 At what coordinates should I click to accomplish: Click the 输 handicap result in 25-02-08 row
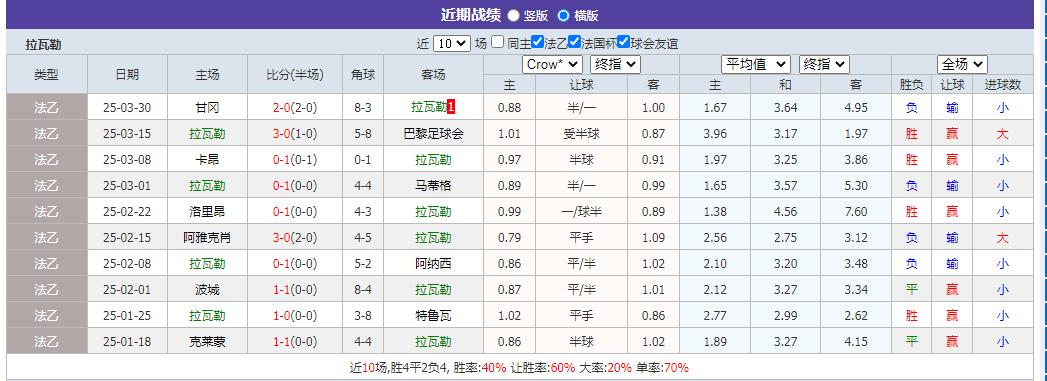pos(952,264)
